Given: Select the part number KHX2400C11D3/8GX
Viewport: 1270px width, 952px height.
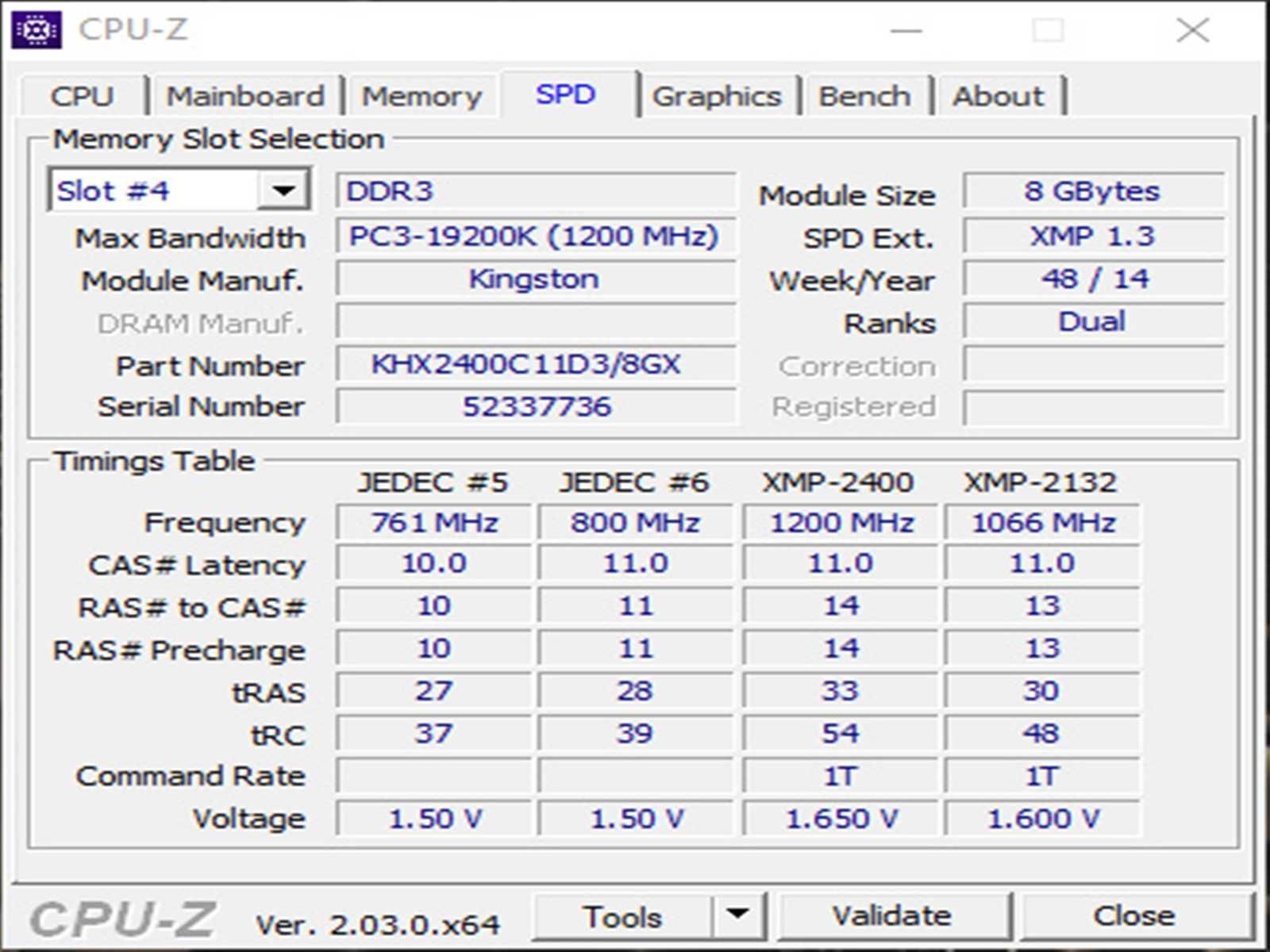Looking at the screenshot, I should pyautogui.click(x=536, y=364).
